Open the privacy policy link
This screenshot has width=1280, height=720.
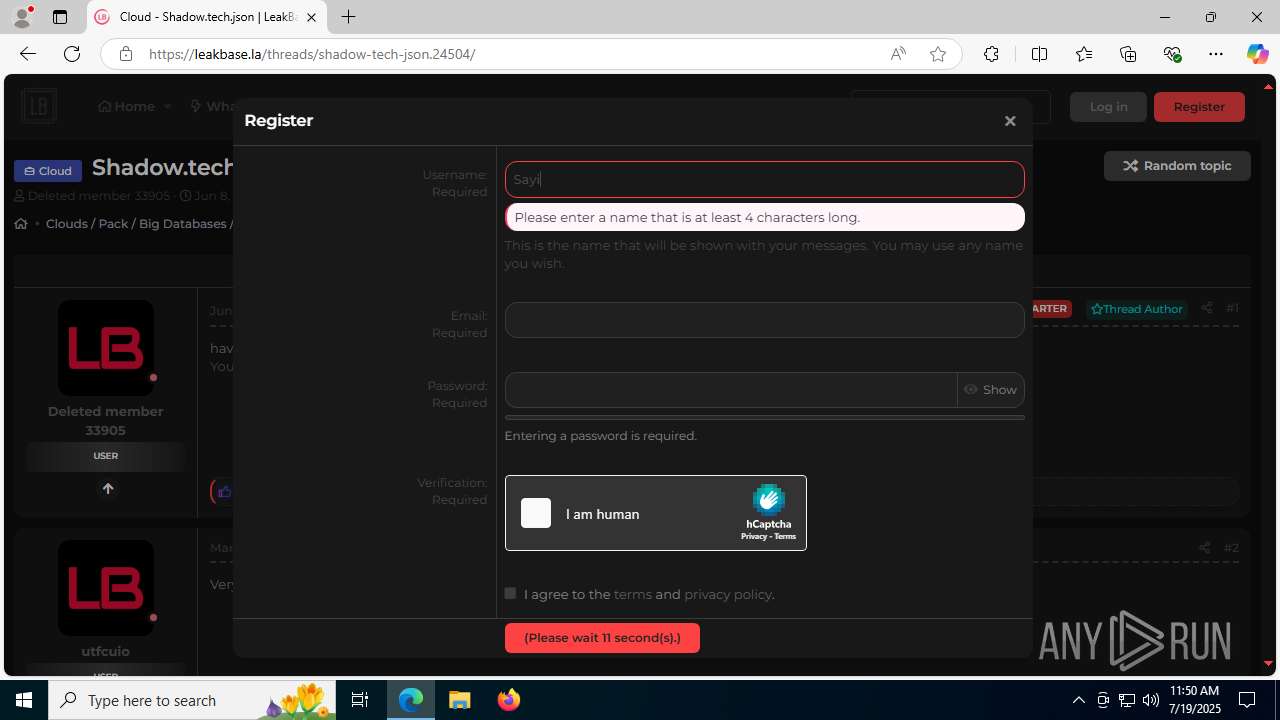coord(728,594)
